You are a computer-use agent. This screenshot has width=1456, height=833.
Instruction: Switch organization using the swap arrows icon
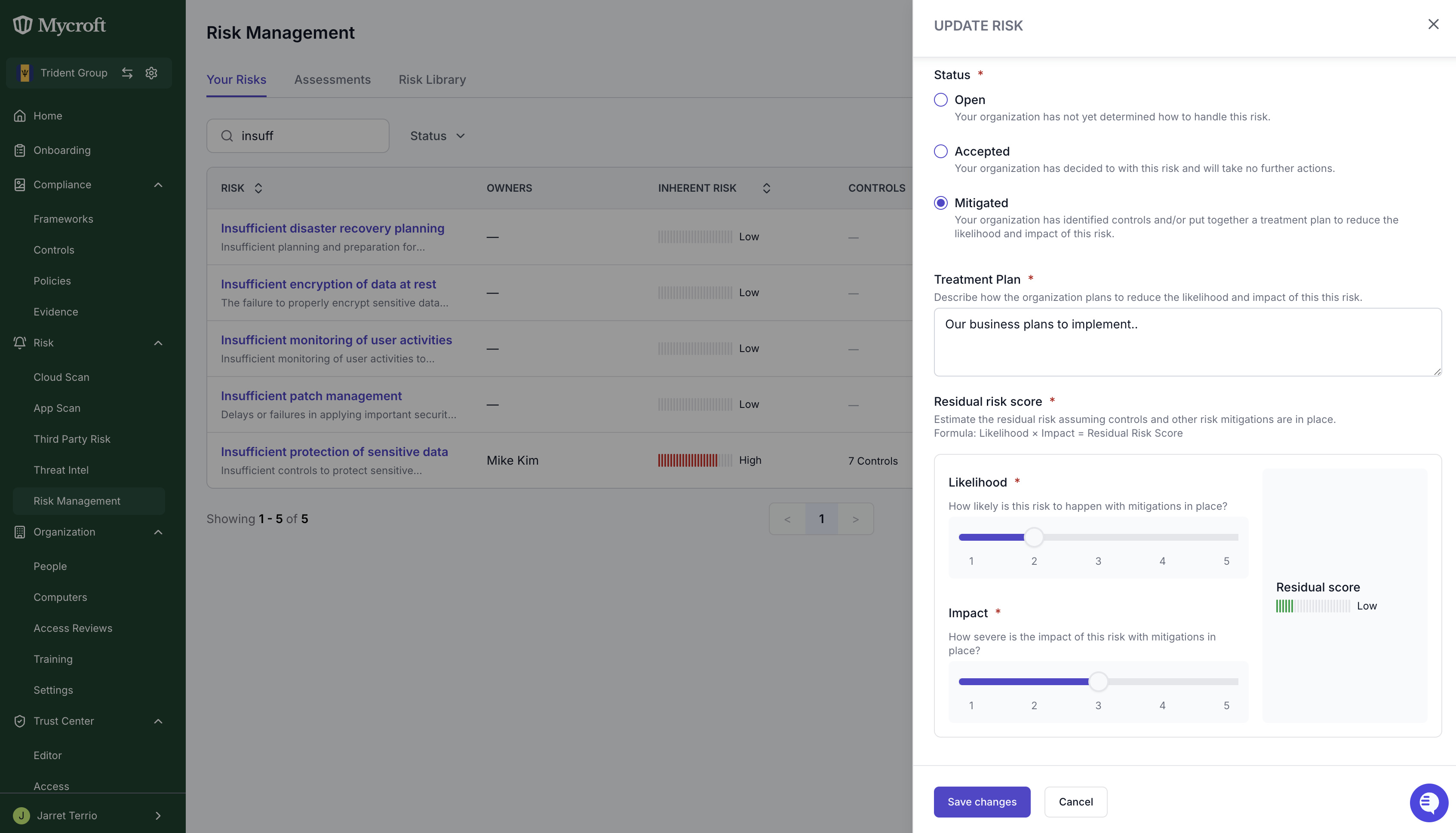pos(127,73)
